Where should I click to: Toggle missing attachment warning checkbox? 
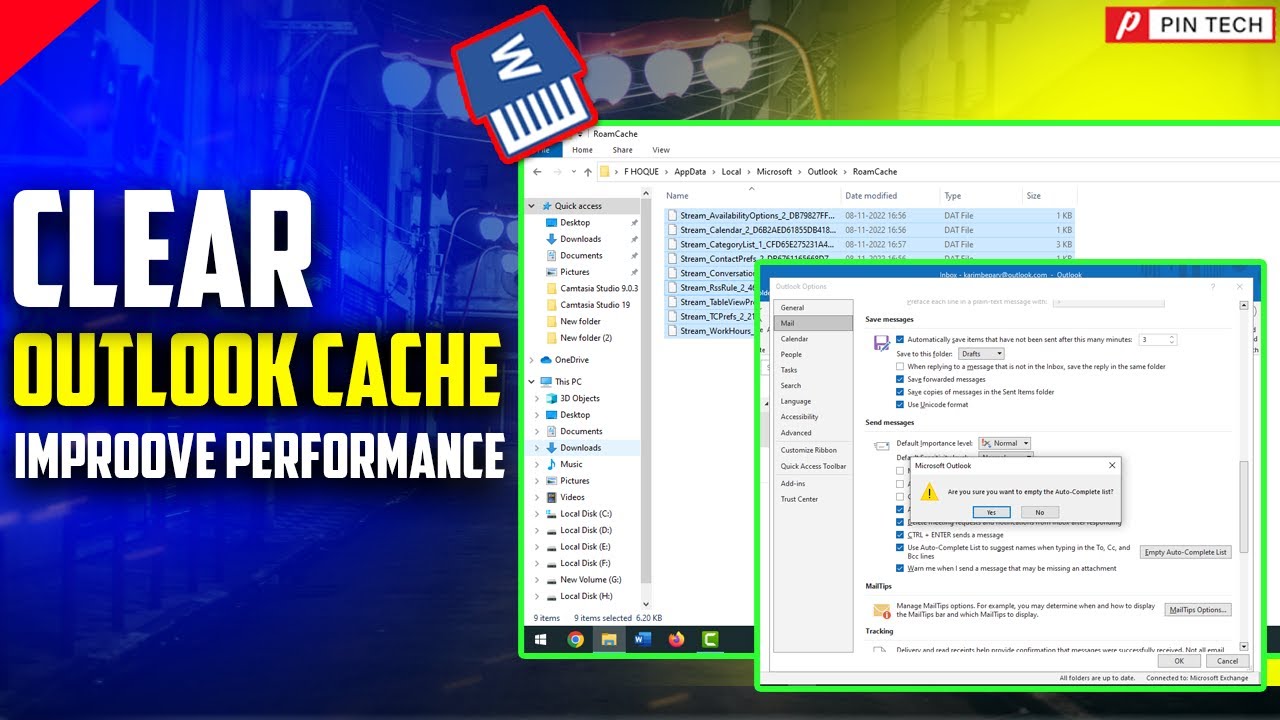pyautogui.click(x=900, y=569)
